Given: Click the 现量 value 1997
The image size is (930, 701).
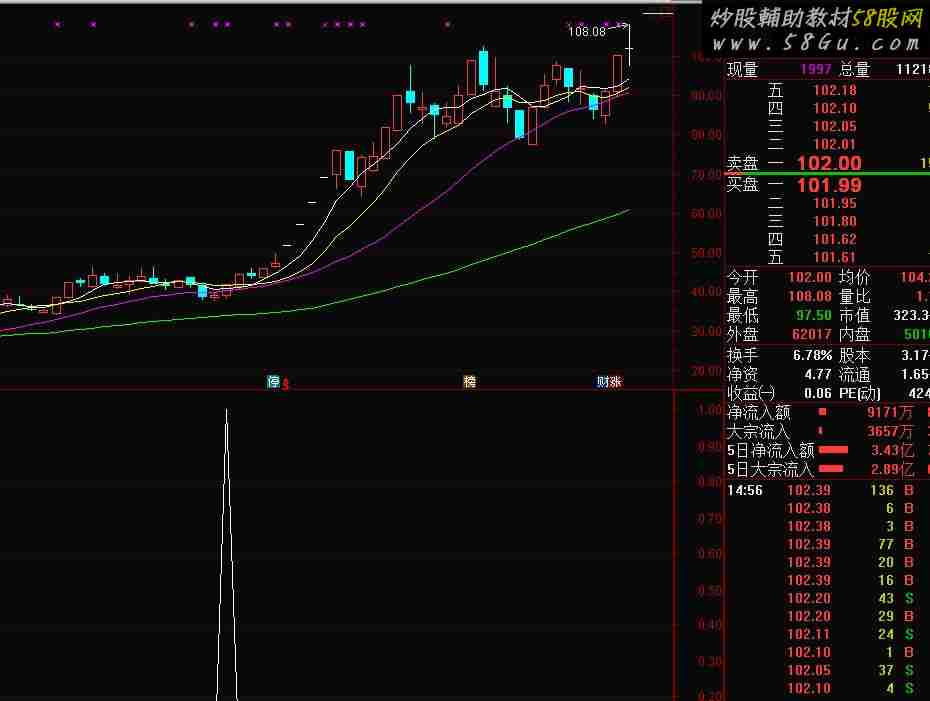Looking at the screenshot, I should point(816,69).
